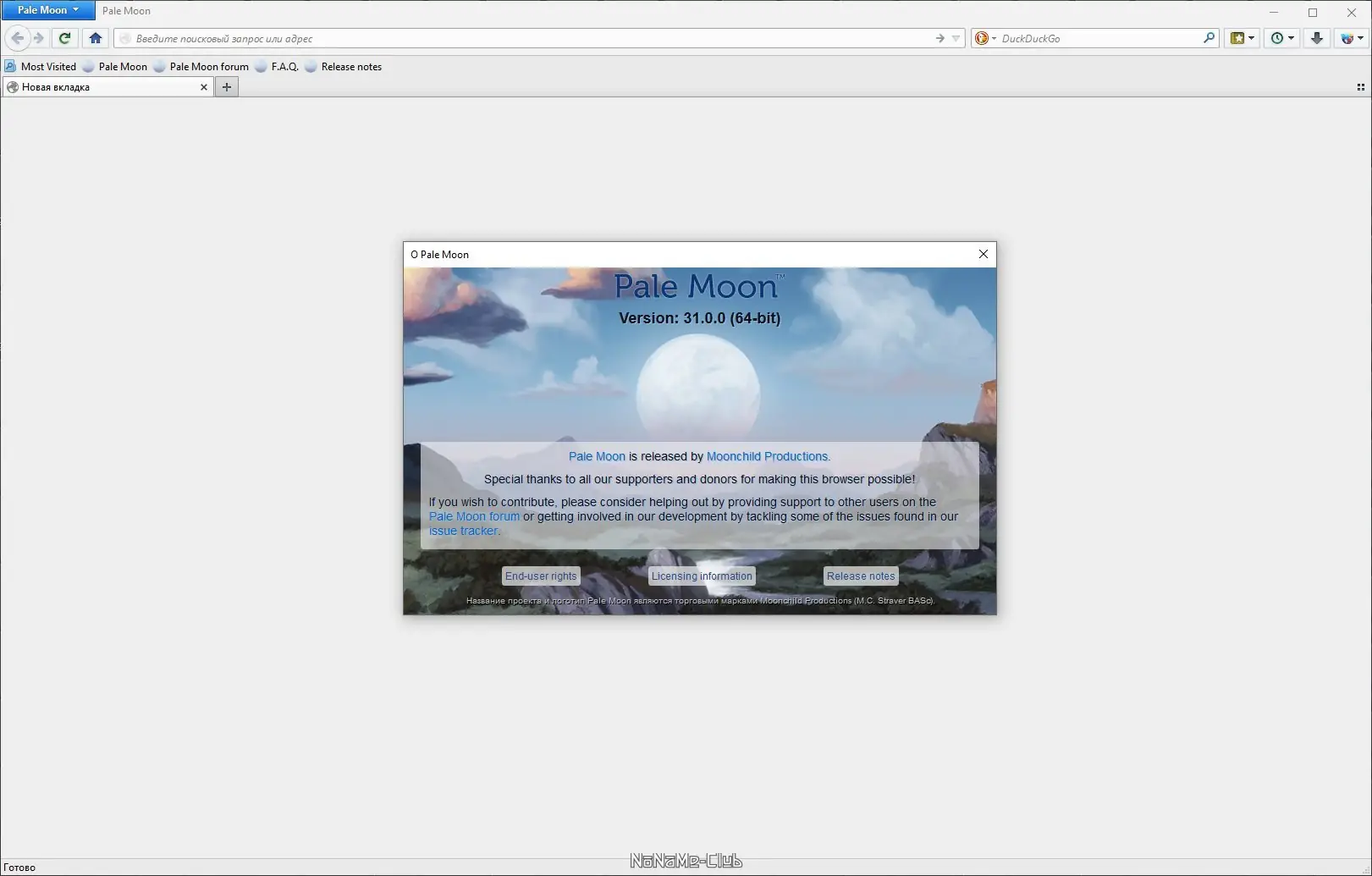Open the Most Visited bookmarks folder

[x=41, y=67]
